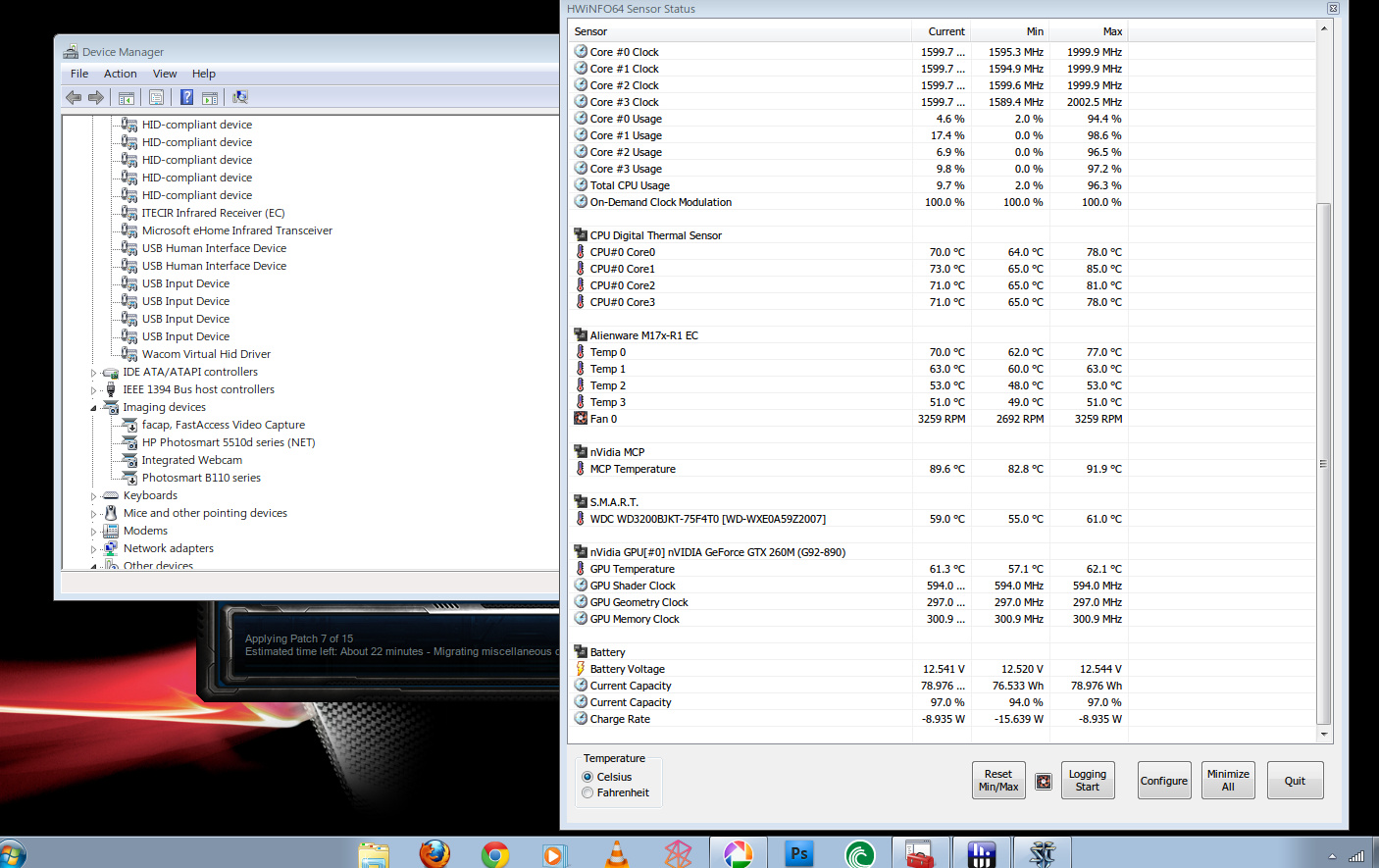Viewport: 1379px width, 868px height.
Task: Click the blue Help question-mark toolbar icon
Action: [186, 97]
